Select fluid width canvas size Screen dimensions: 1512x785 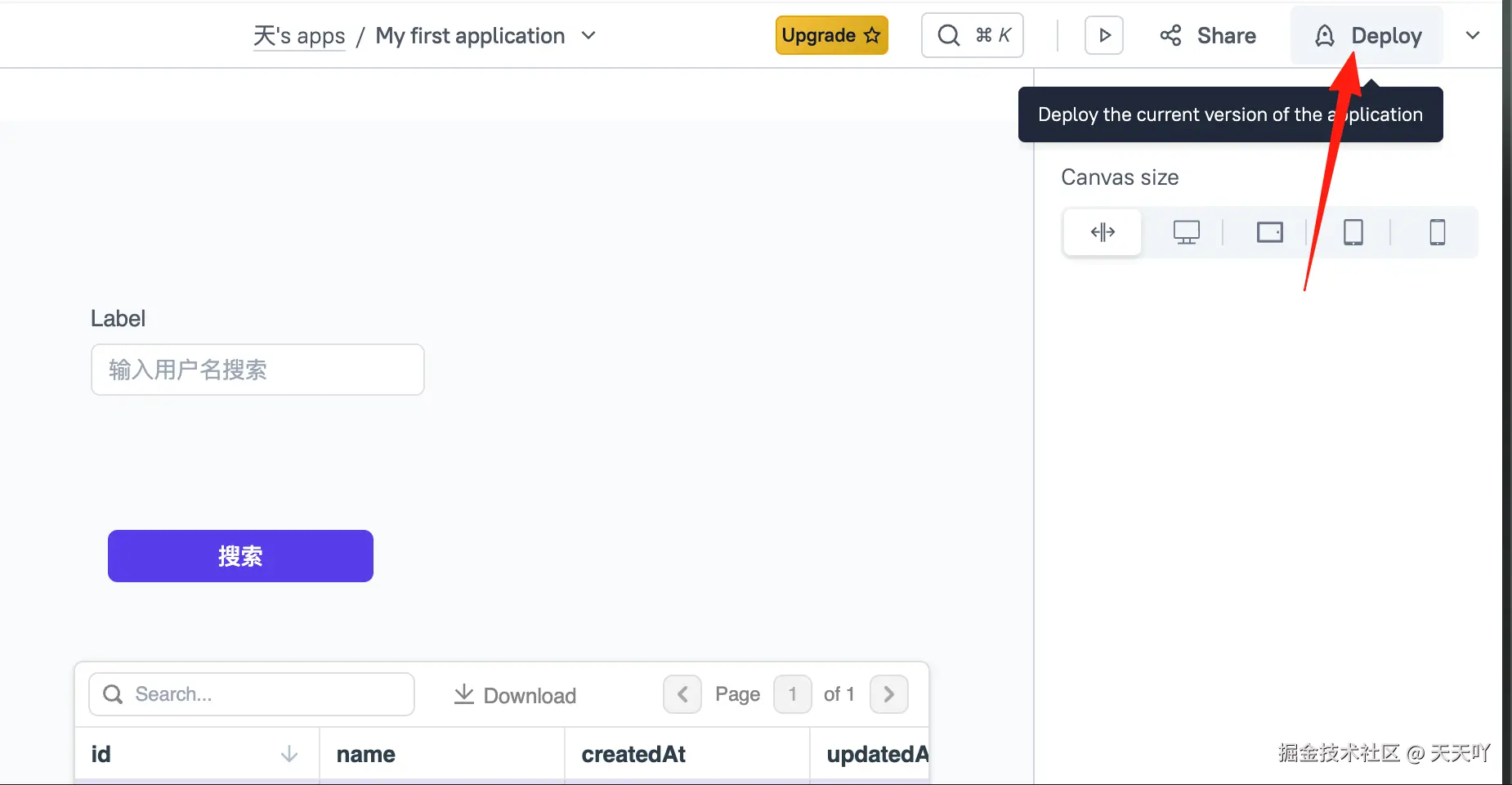[1103, 232]
